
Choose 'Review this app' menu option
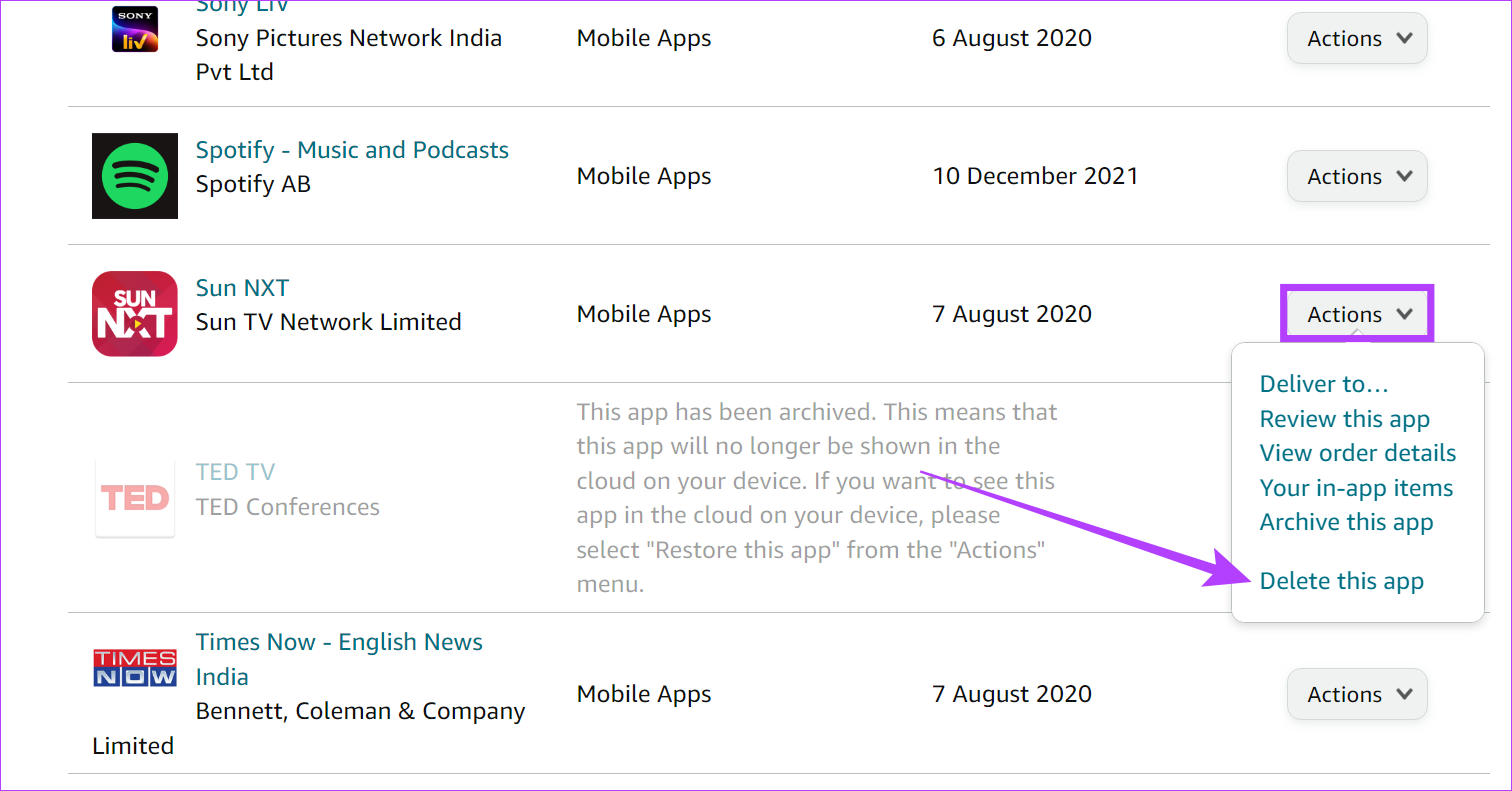pyautogui.click(x=1345, y=419)
